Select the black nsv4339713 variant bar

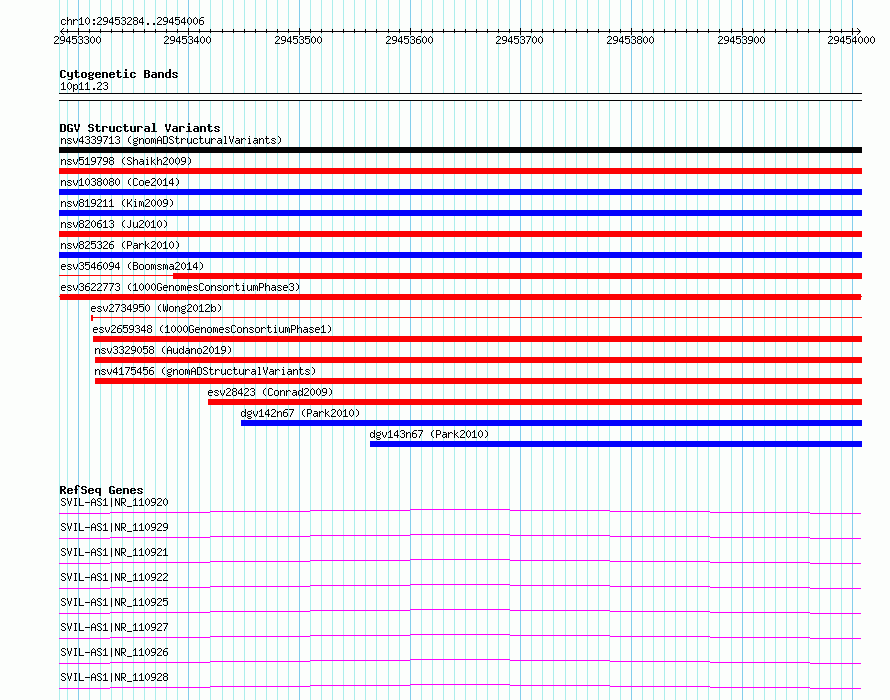pos(460,150)
